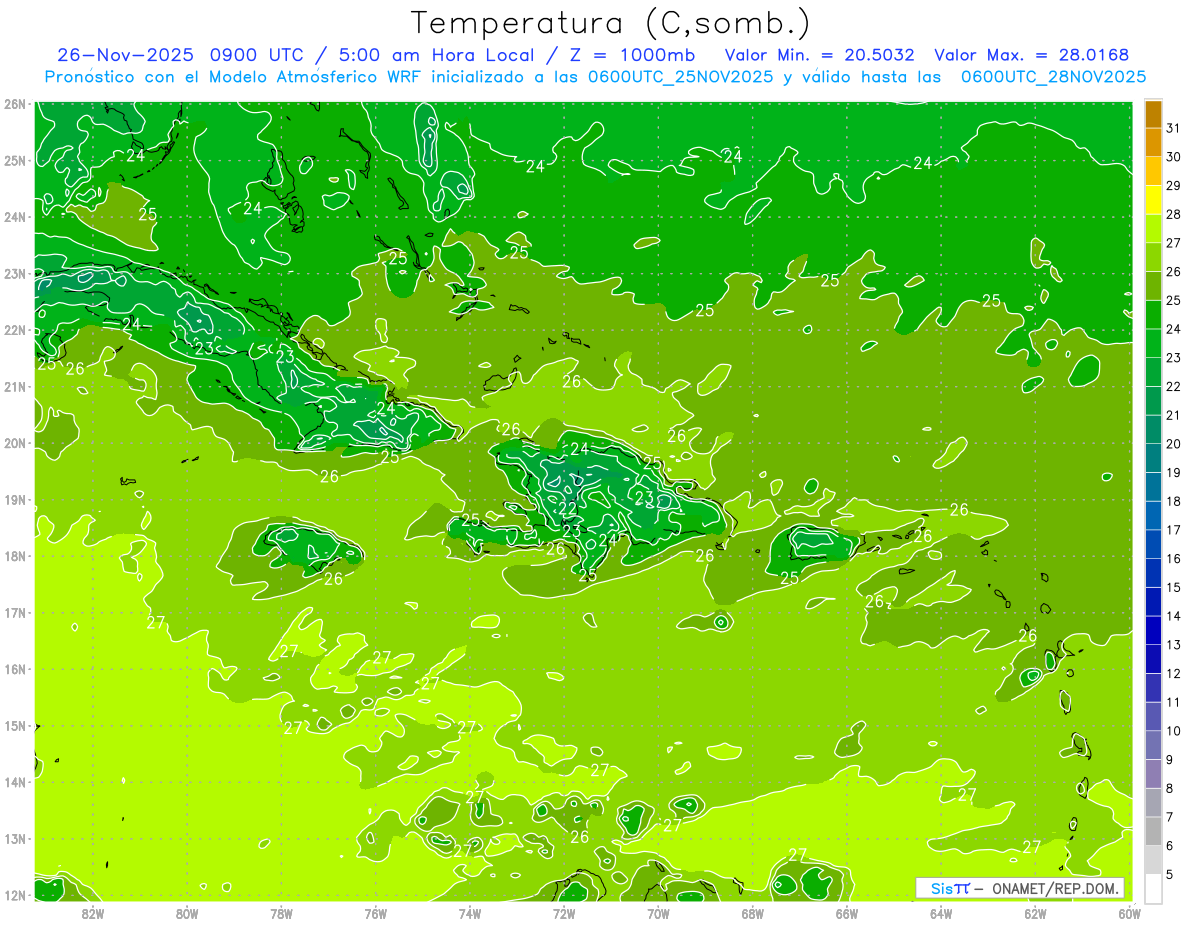1200x927 pixels.
Task: Click the teal color bar segment between 19 and 20
Action: [1153, 458]
